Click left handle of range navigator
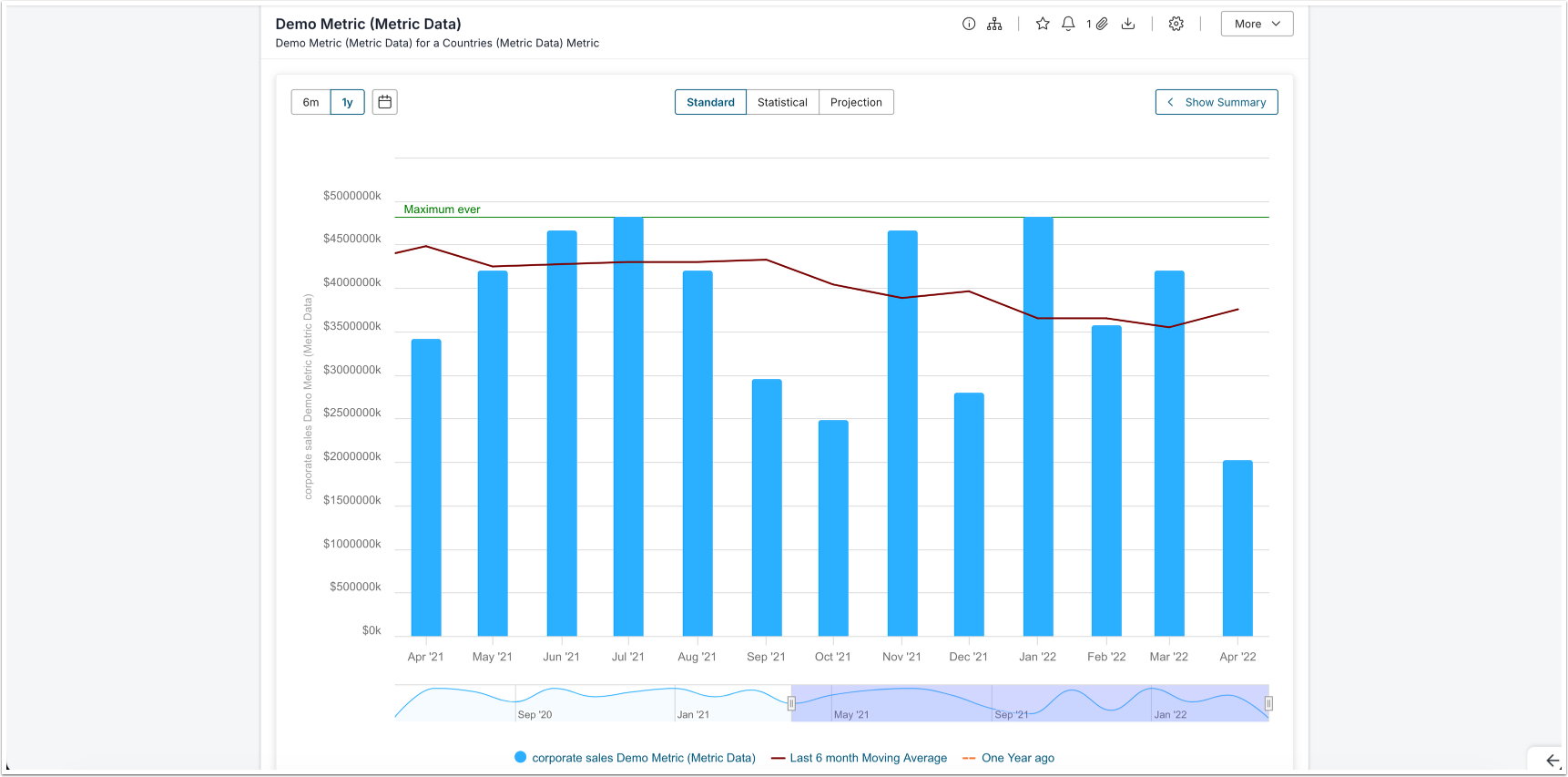 791,703
